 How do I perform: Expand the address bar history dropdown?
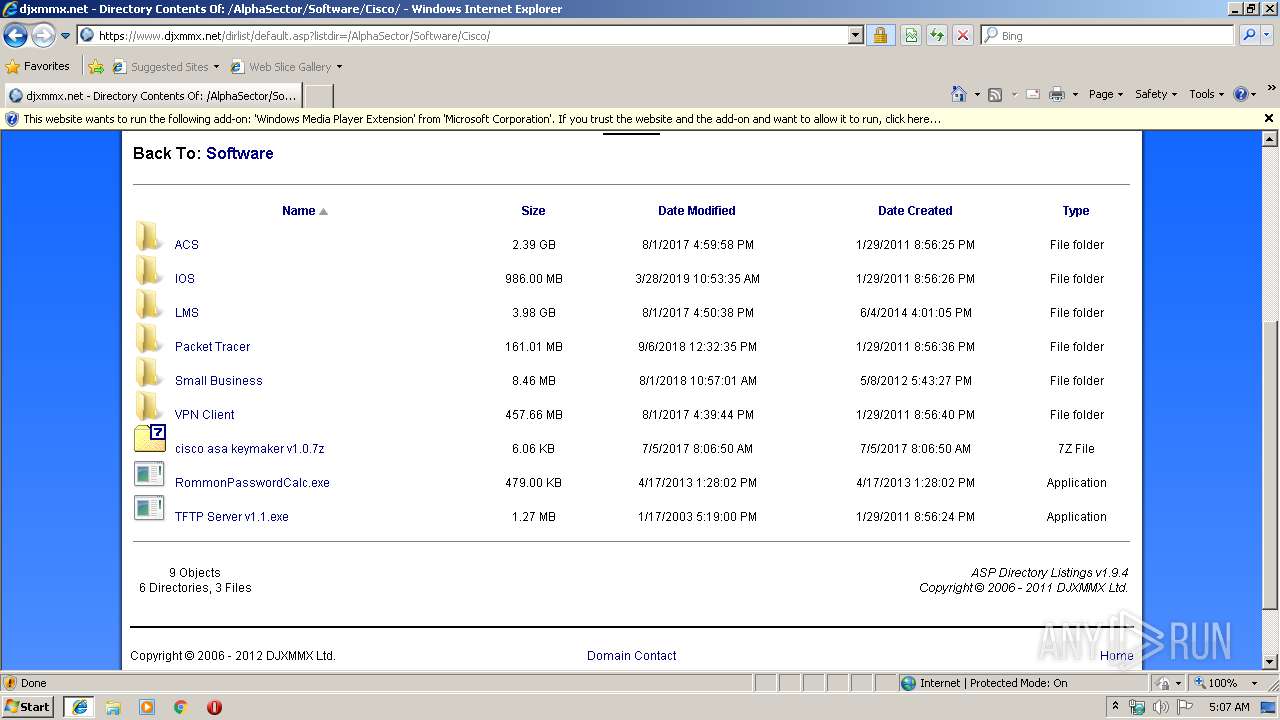pyautogui.click(x=856, y=36)
